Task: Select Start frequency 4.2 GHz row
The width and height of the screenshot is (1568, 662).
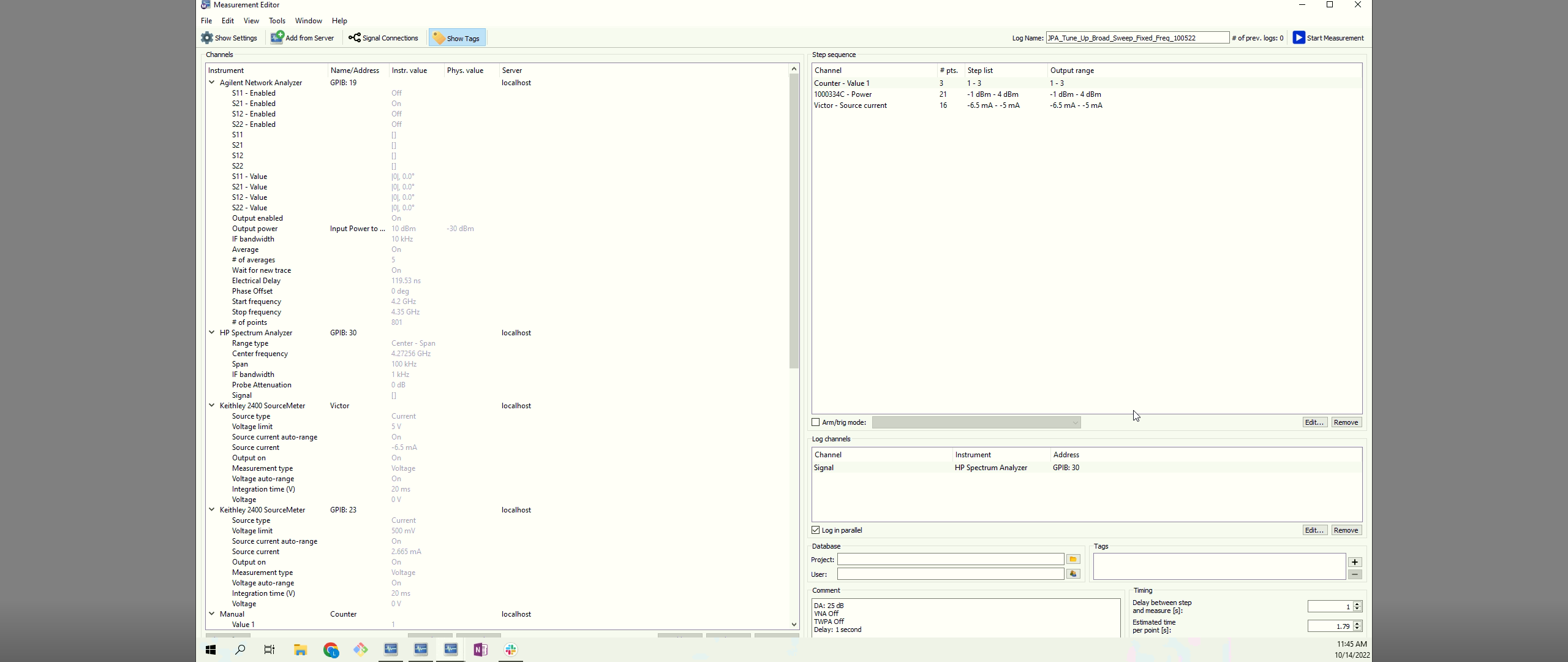Action: pos(497,302)
